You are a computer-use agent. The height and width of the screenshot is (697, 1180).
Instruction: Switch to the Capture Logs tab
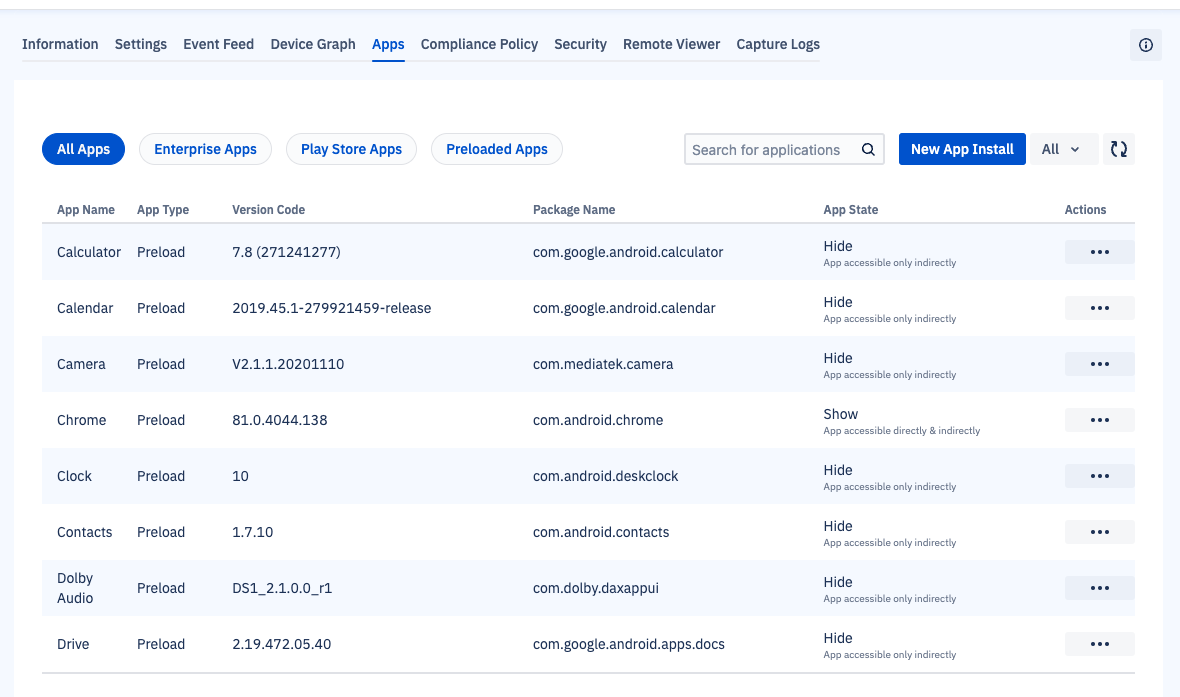(778, 44)
